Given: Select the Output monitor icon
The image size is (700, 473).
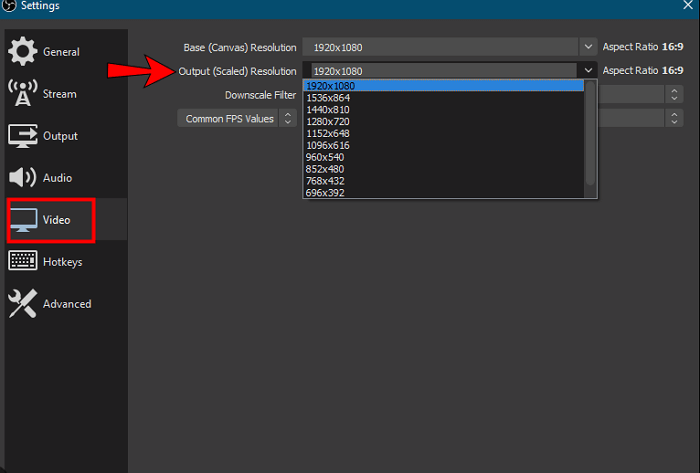Looking at the screenshot, I should tap(22, 136).
